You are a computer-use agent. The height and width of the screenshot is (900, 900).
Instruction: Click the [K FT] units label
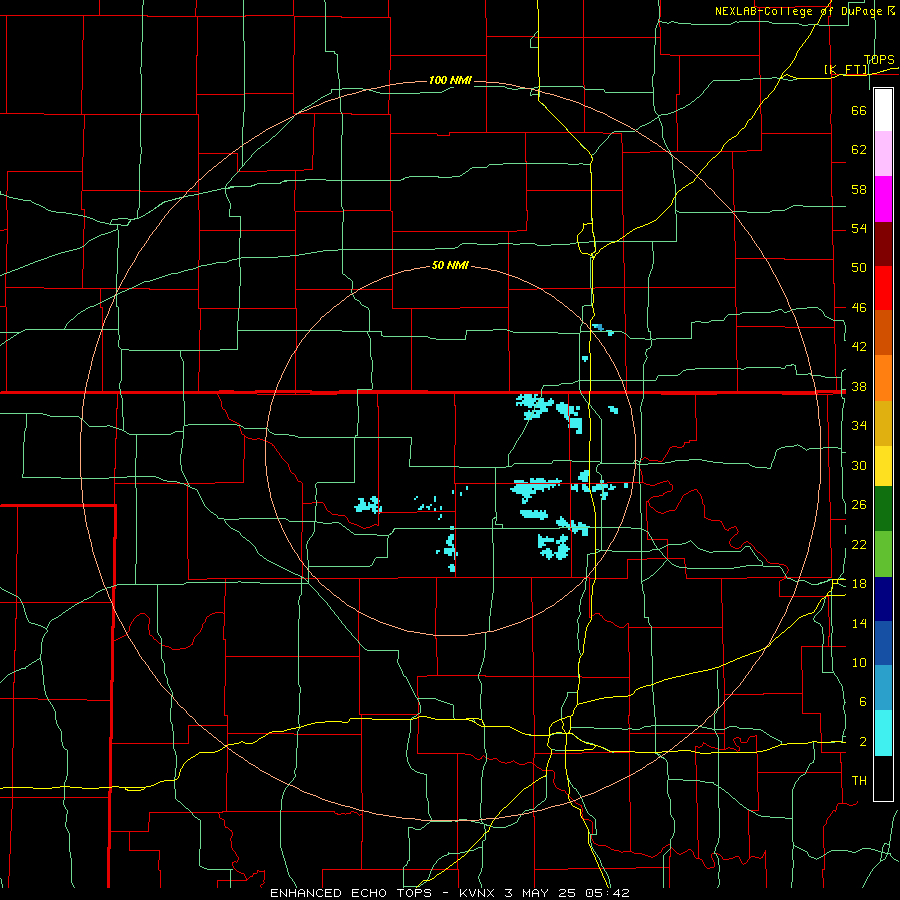846,70
